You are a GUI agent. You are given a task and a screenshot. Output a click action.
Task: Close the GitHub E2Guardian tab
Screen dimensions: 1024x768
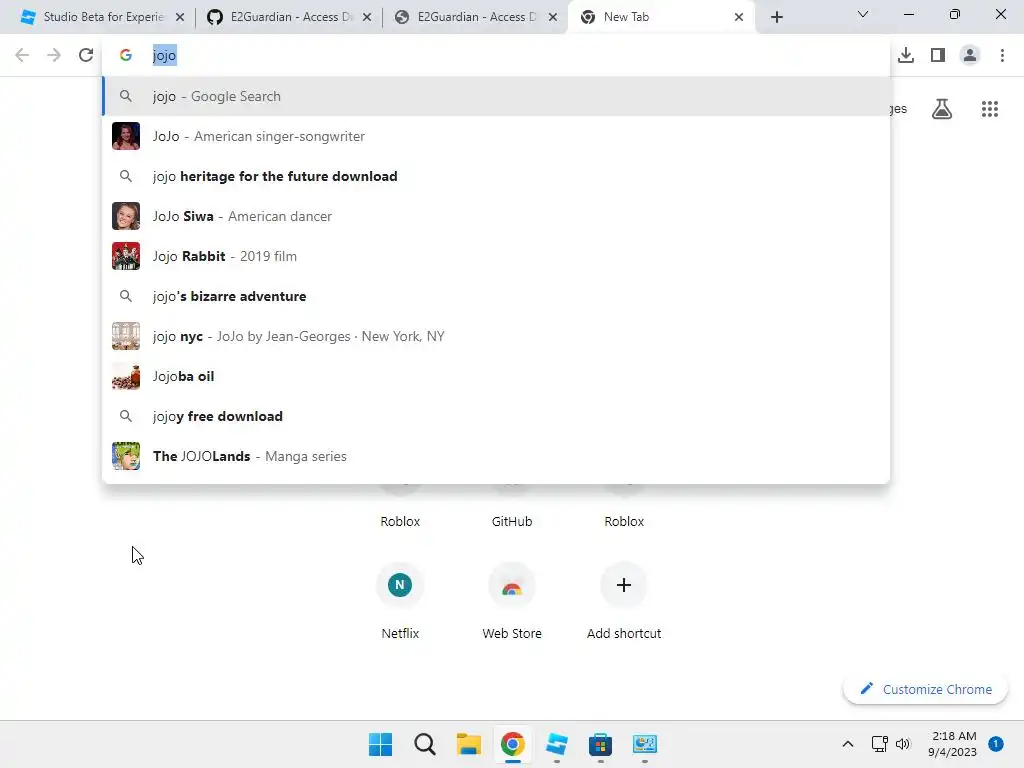click(367, 17)
